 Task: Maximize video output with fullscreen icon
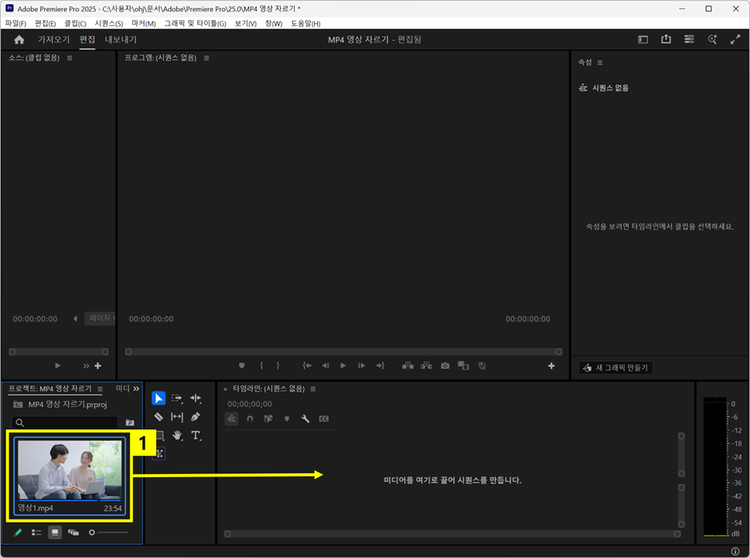click(x=735, y=40)
